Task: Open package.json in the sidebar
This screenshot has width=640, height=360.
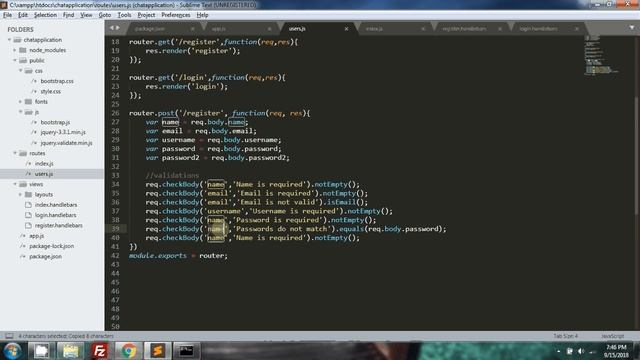Action: tap(46, 257)
